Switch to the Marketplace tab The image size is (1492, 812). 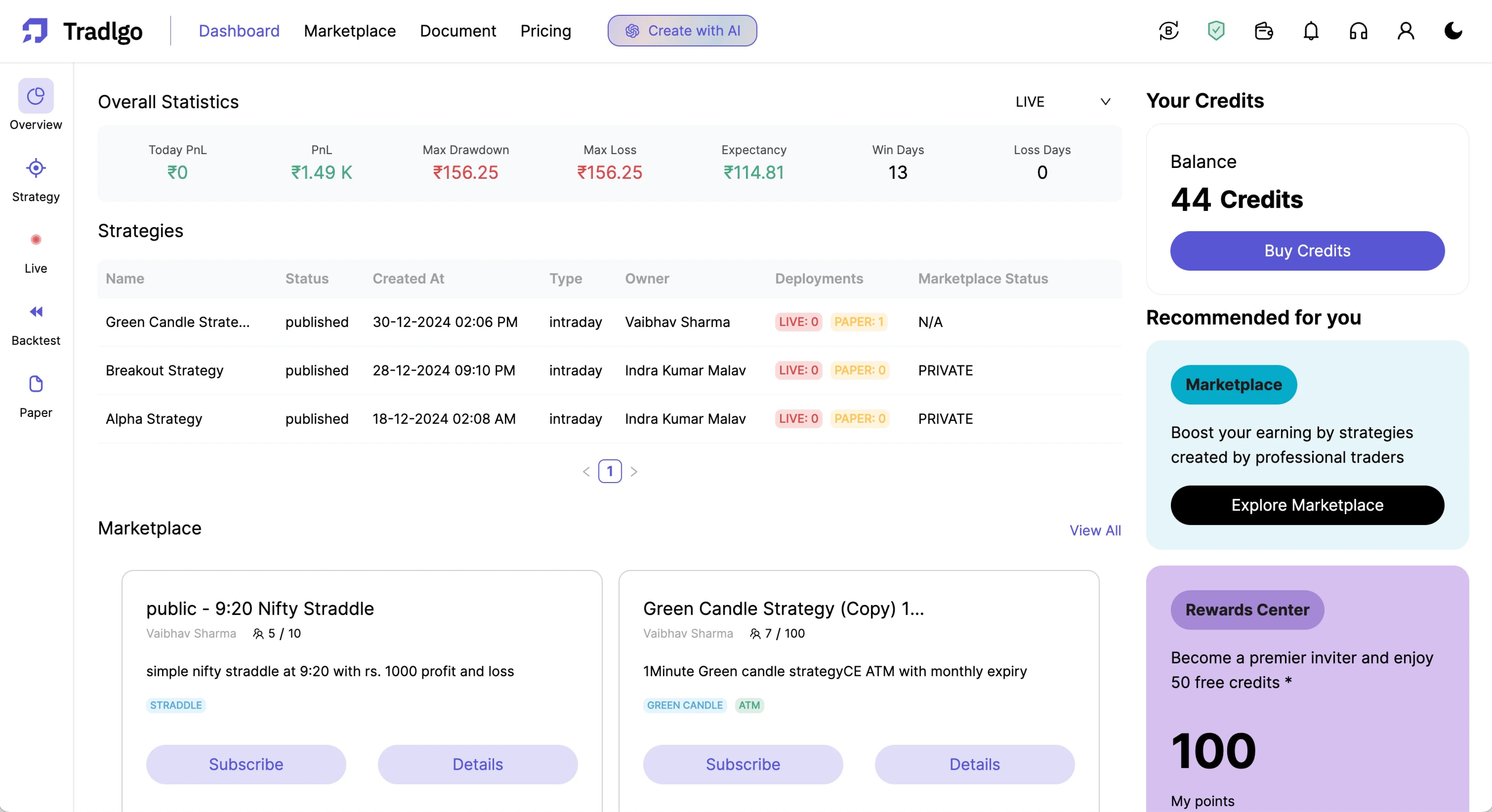[x=350, y=31]
